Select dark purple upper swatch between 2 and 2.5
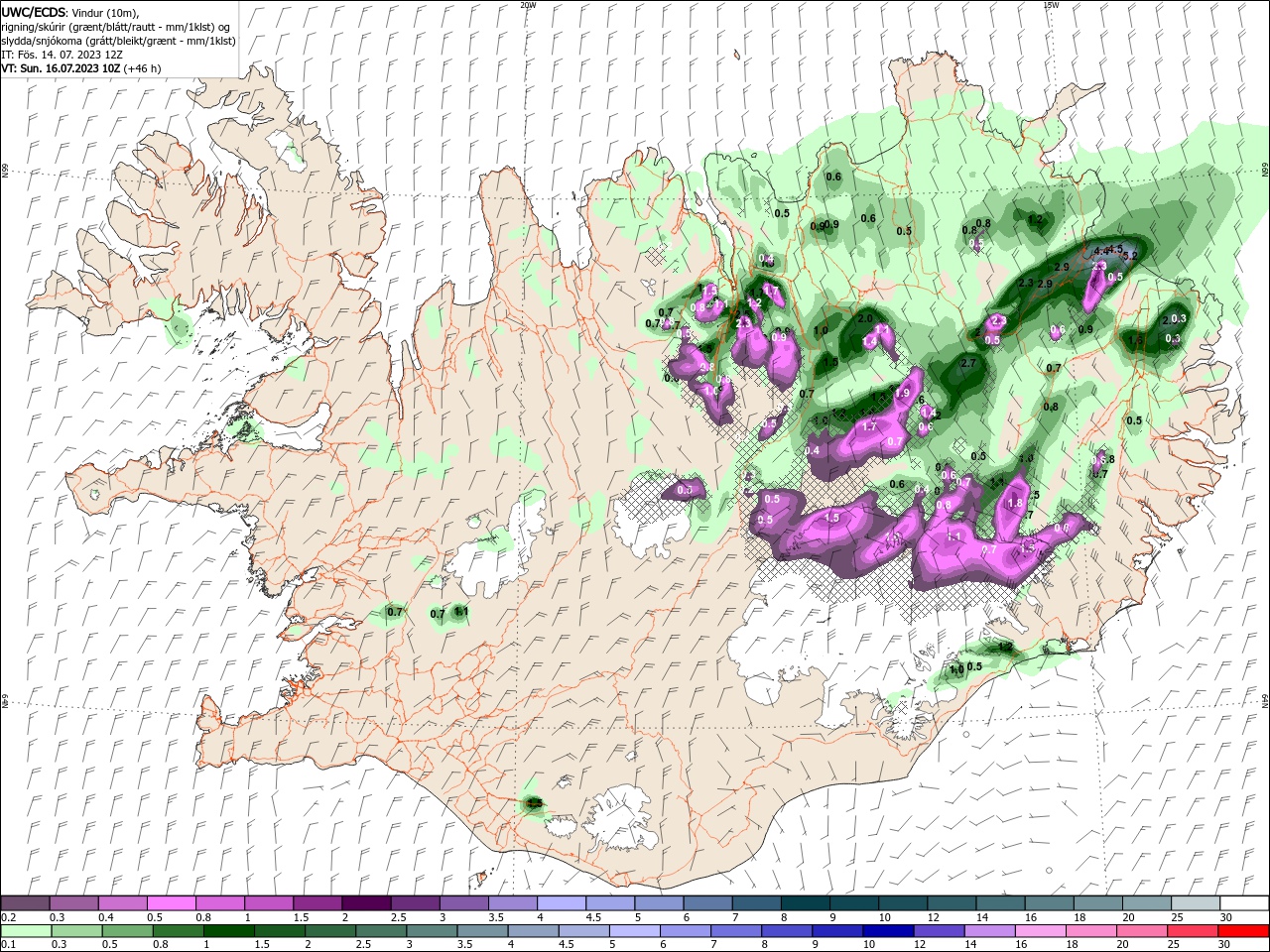1270x952 pixels. click(365, 902)
